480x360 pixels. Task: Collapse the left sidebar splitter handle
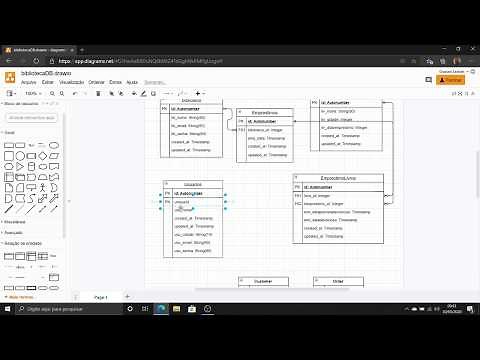click(69, 201)
